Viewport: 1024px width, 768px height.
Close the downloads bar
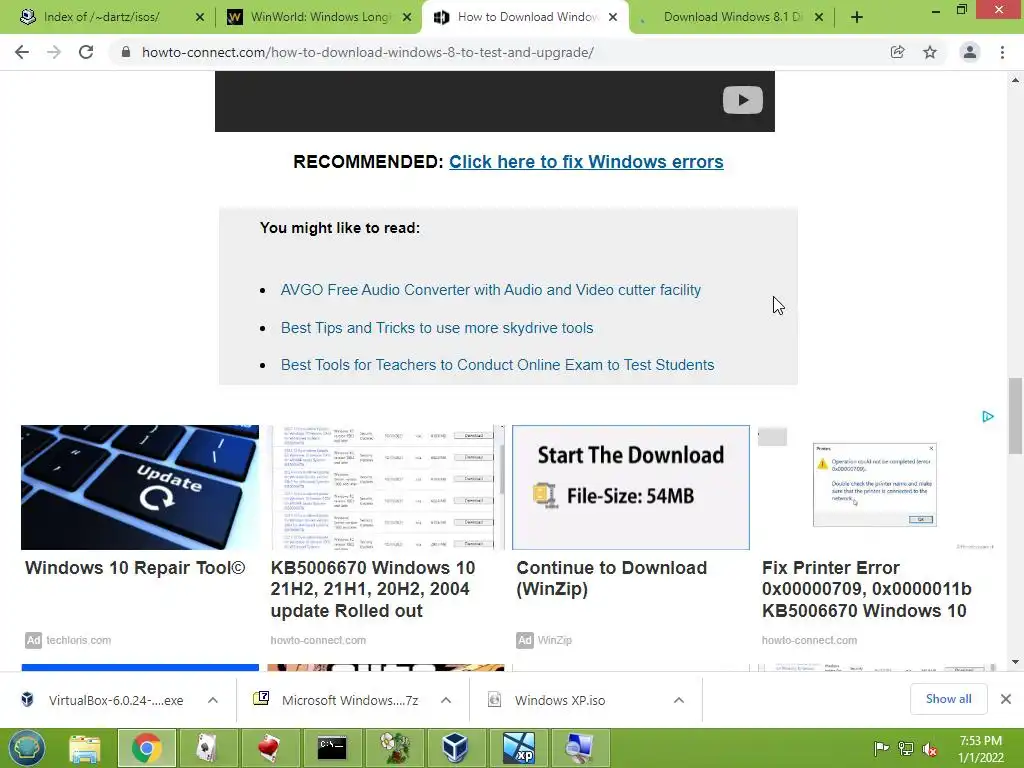(1006, 699)
